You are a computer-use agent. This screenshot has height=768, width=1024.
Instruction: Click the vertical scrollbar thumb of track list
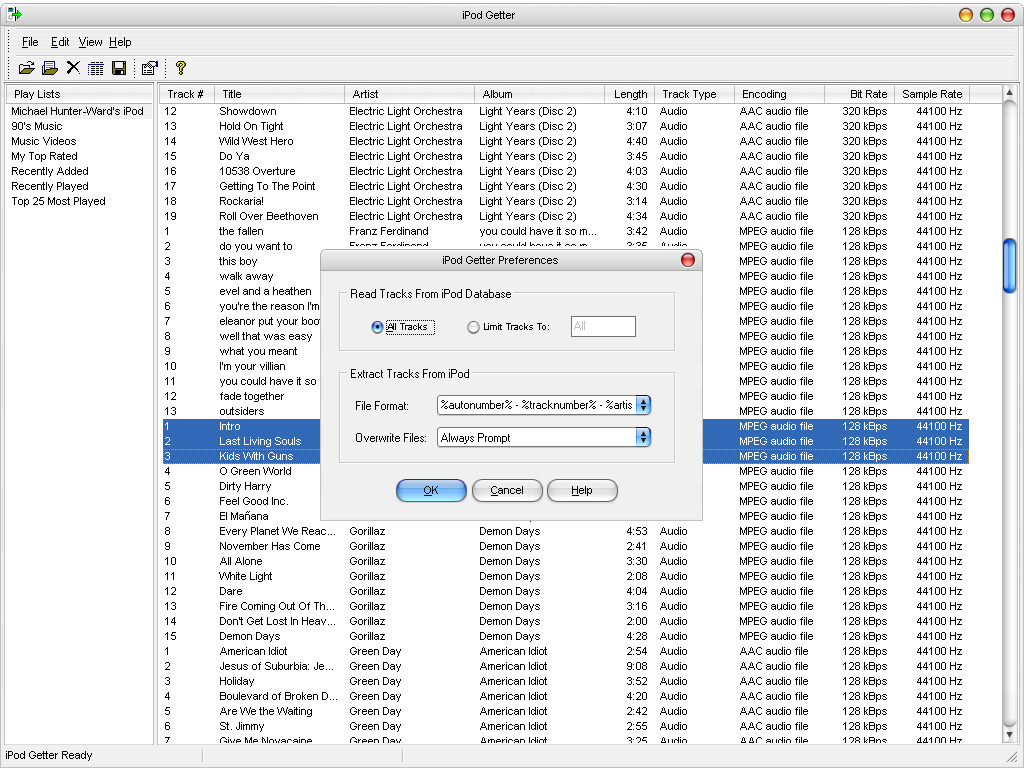[1009, 264]
